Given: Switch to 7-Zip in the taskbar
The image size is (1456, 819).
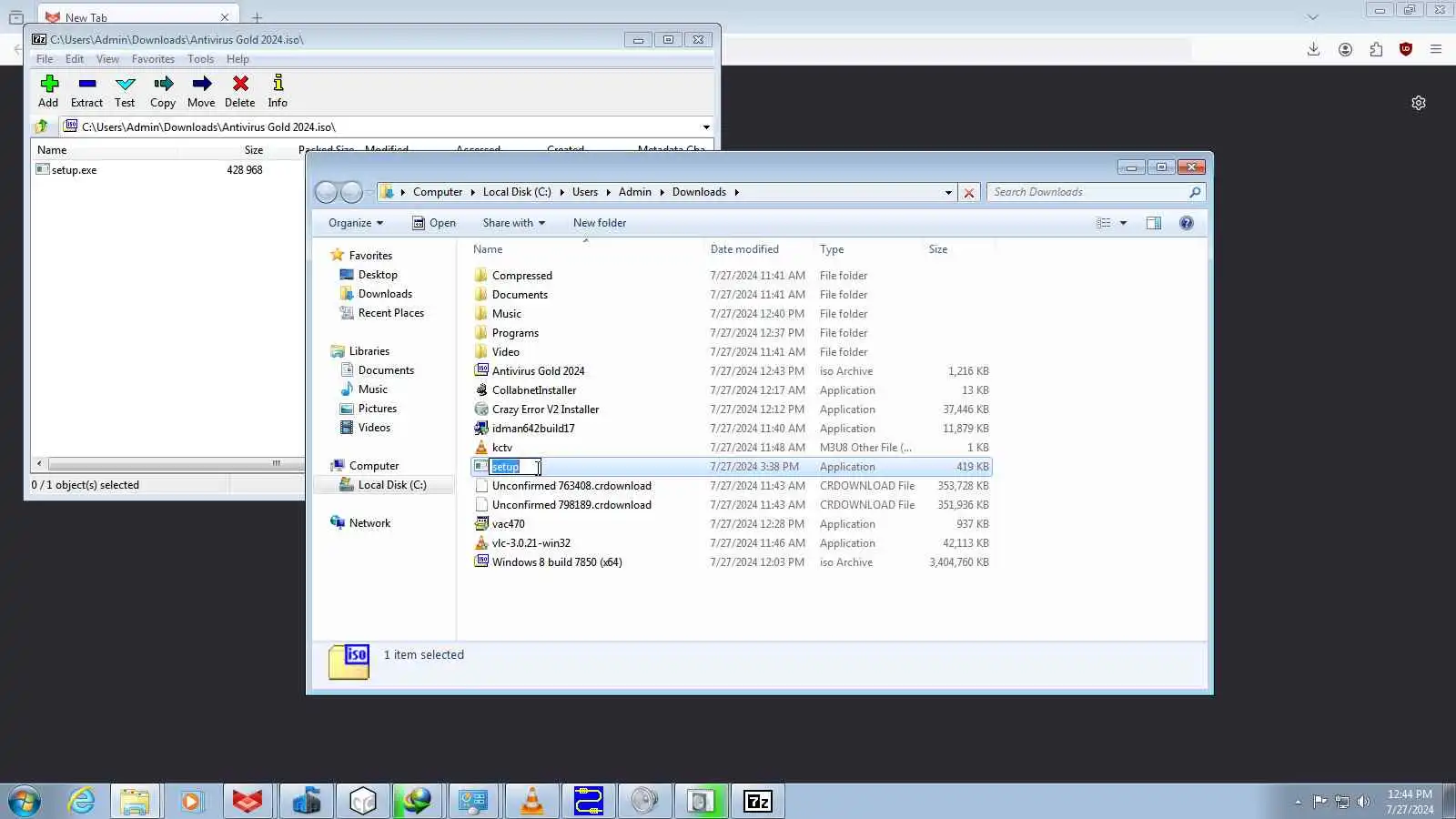Looking at the screenshot, I should 758,801.
